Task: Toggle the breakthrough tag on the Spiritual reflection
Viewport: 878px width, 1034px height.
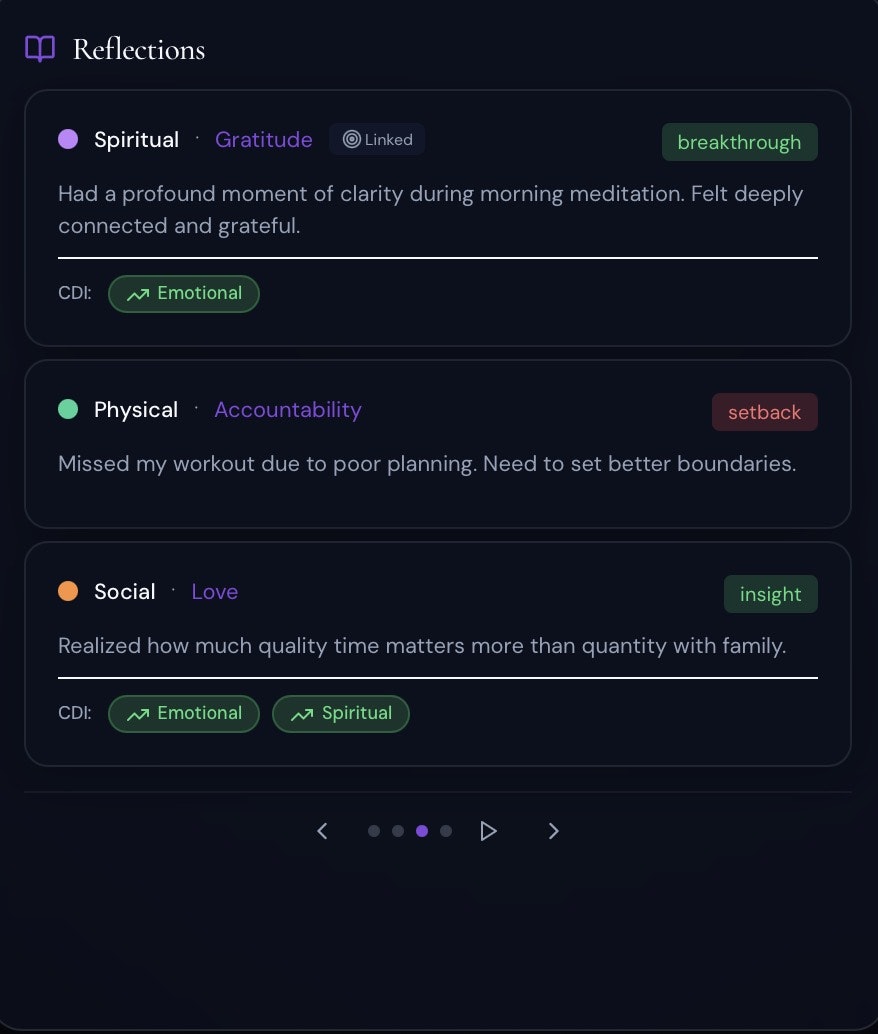Action: click(x=740, y=142)
